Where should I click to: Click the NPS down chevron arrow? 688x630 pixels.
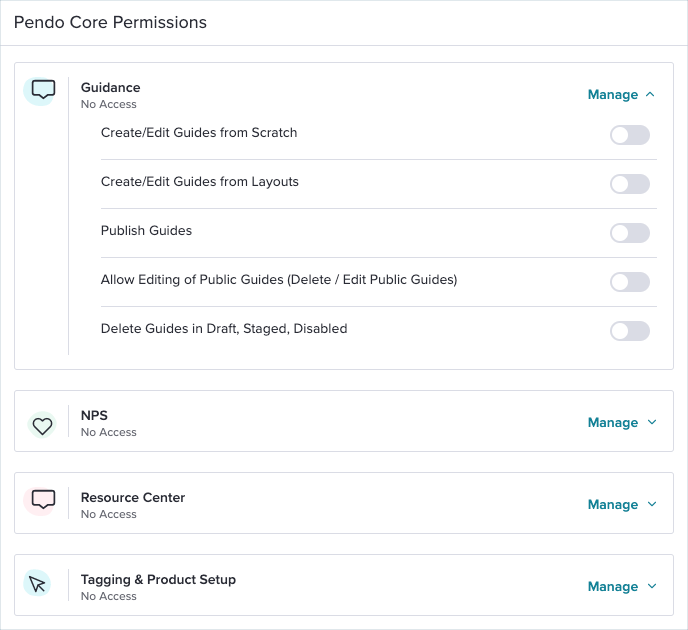tap(652, 422)
